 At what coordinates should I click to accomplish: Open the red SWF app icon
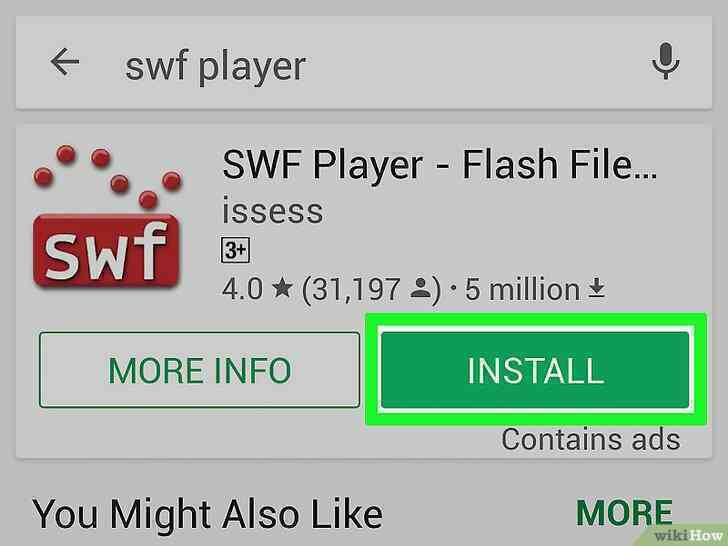point(107,215)
